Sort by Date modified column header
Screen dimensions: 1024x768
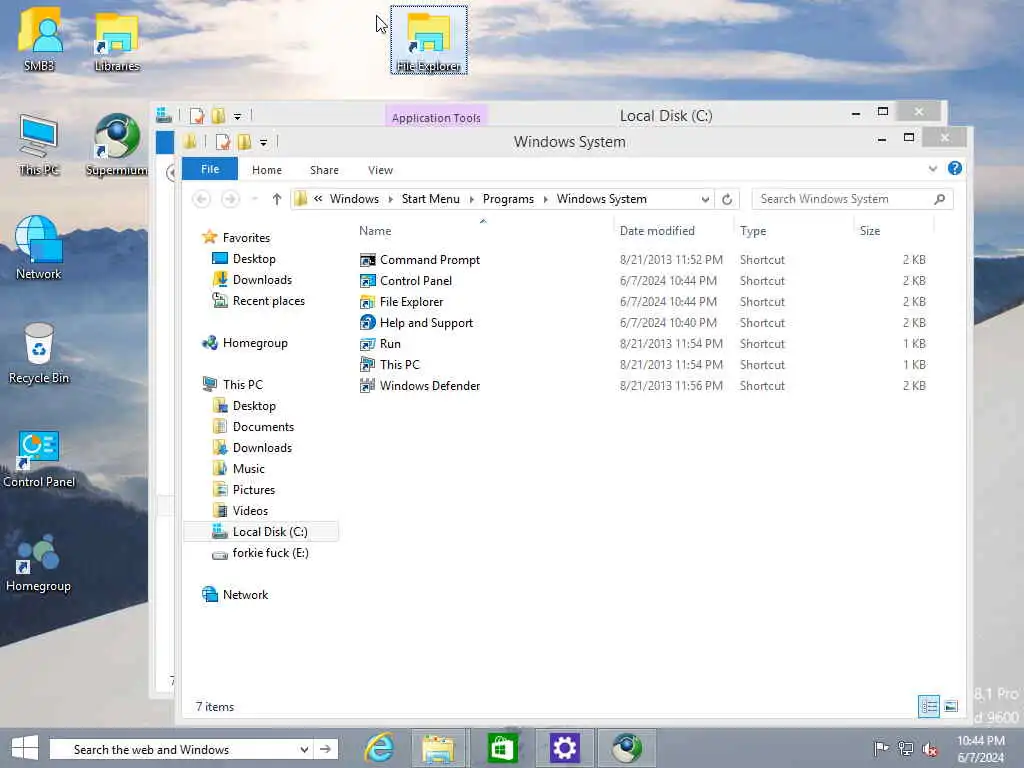(x=657, y=231)
